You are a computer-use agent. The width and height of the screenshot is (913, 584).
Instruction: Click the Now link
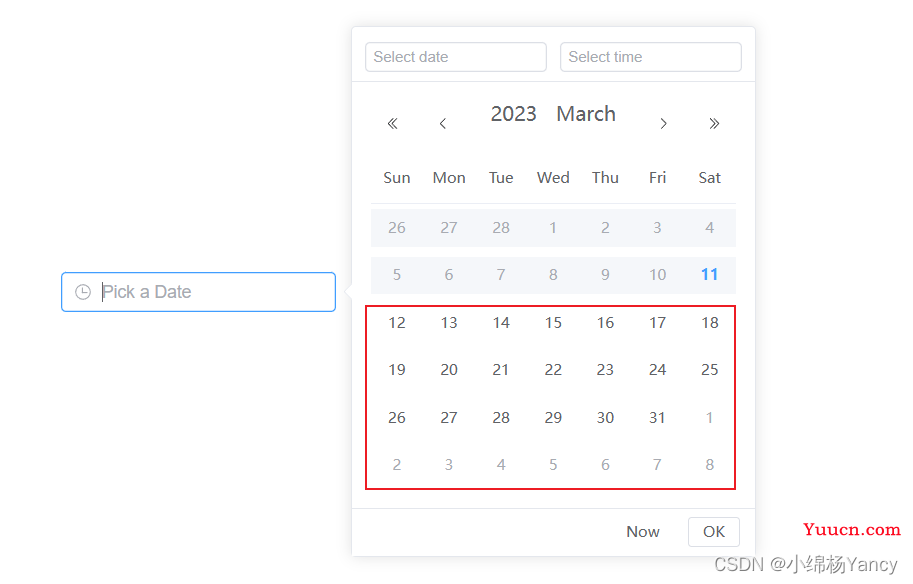tap(643, 532)
